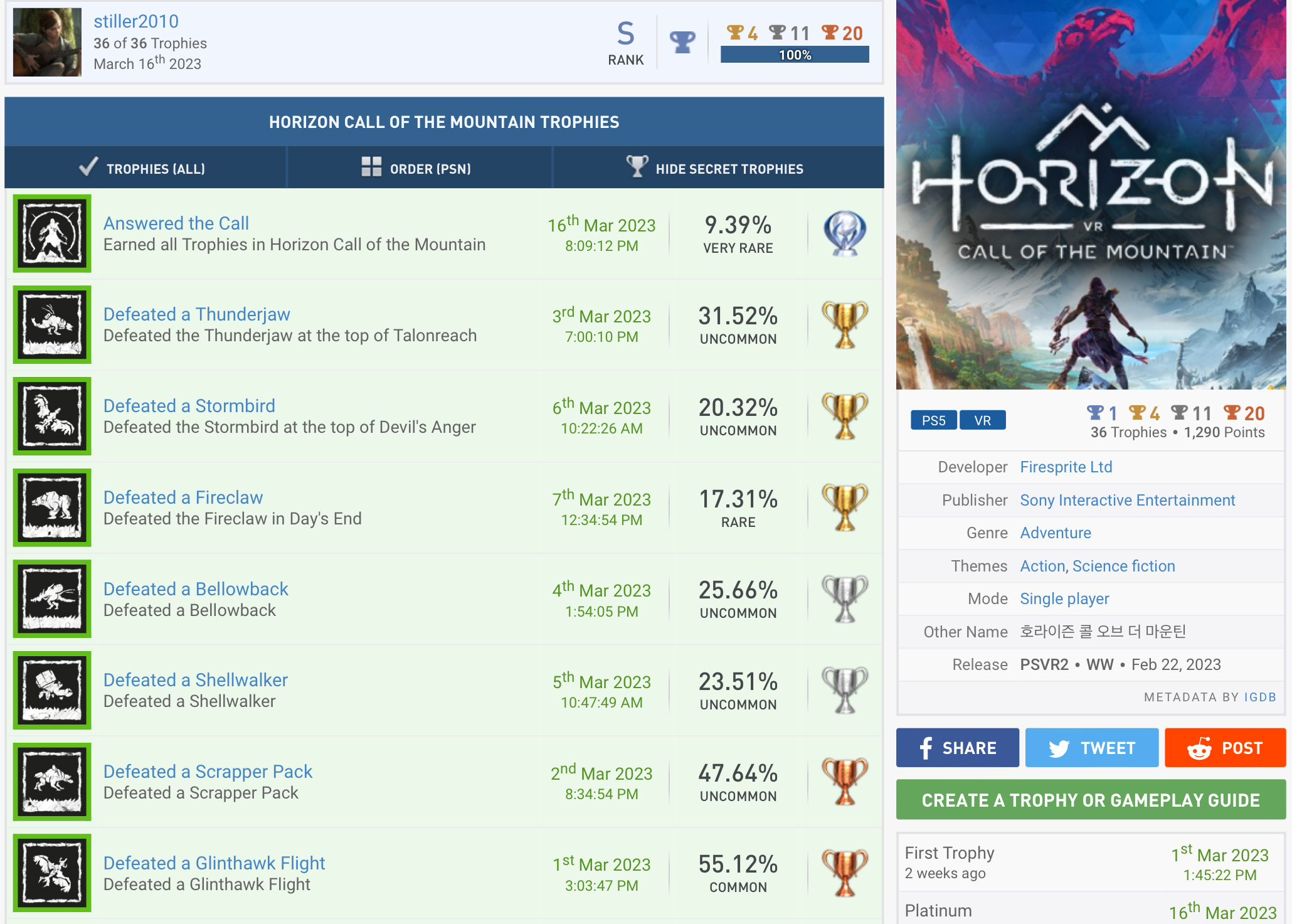Click the 17.31% Rare rarity value
1292x924 pixels.
click(x=738, y=507)
